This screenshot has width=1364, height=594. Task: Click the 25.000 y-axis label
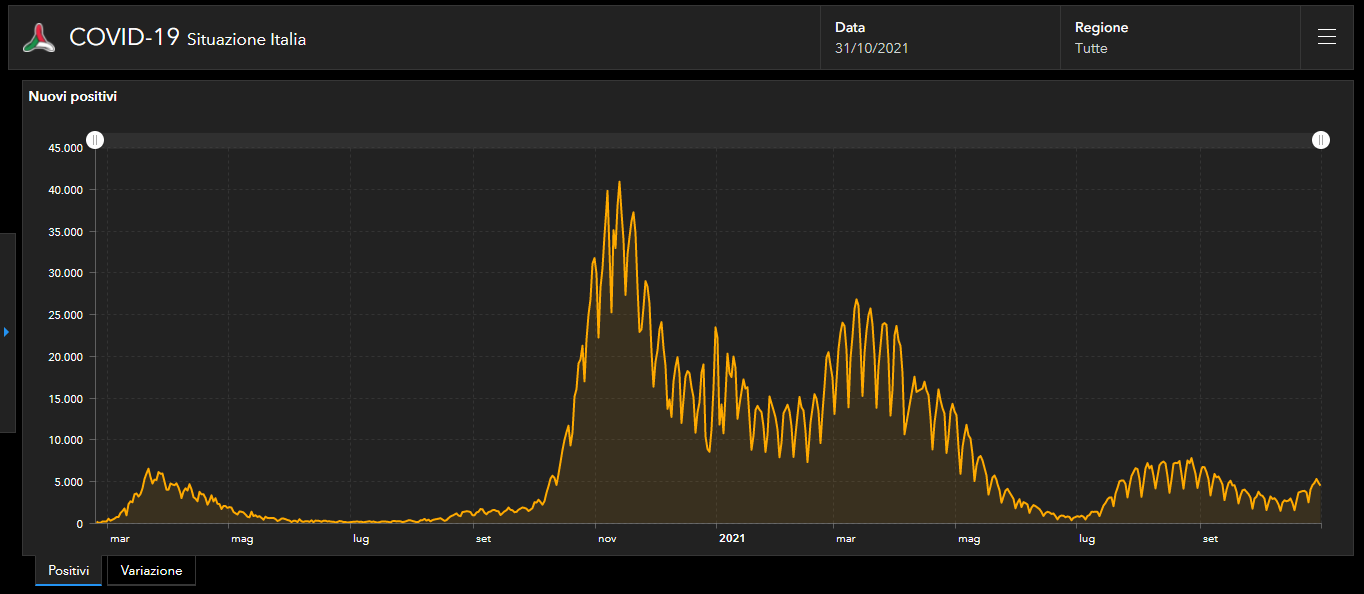click(65, 315)
